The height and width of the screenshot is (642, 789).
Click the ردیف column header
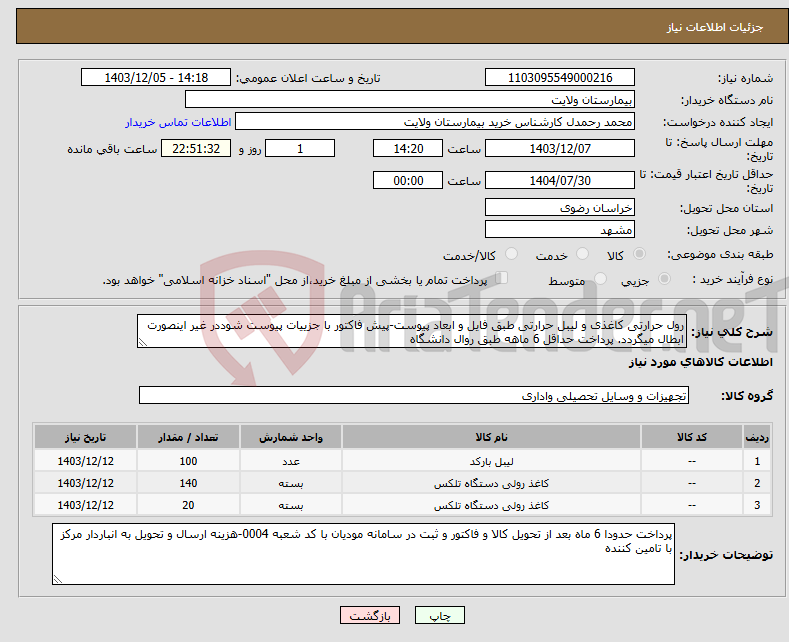coord(757,437)
